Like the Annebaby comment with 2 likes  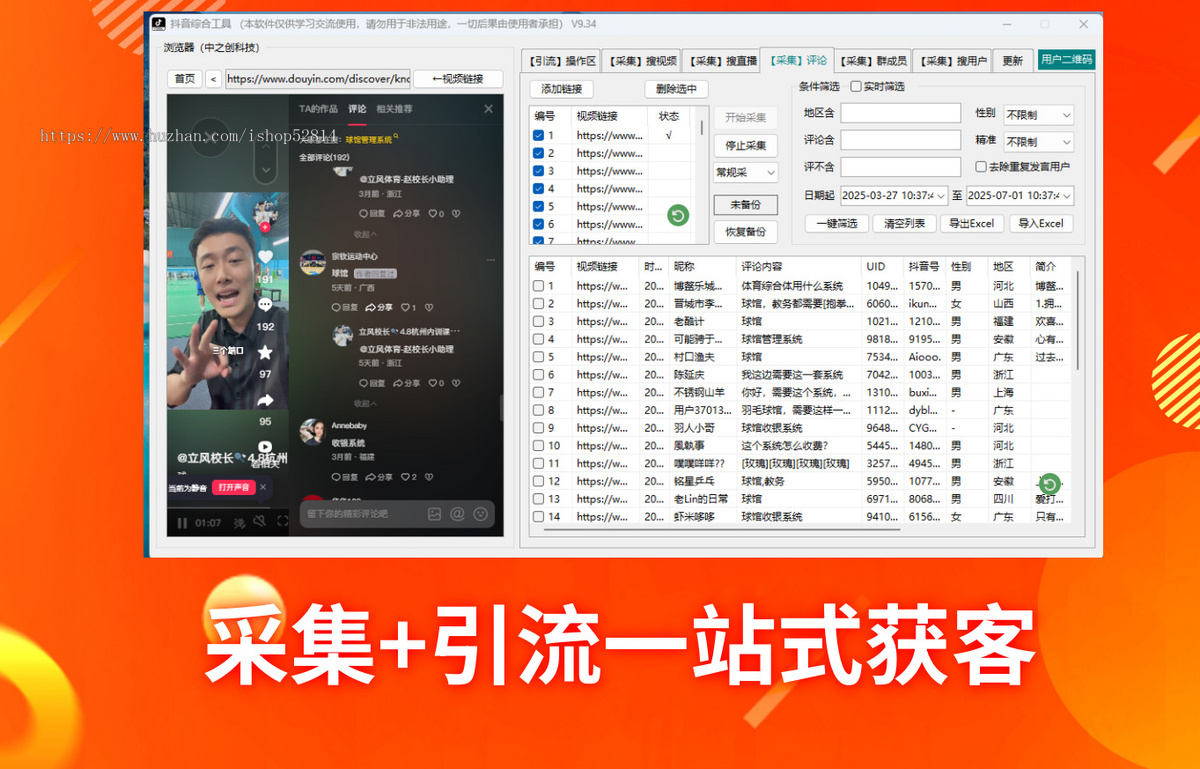(x=407, y=477)
